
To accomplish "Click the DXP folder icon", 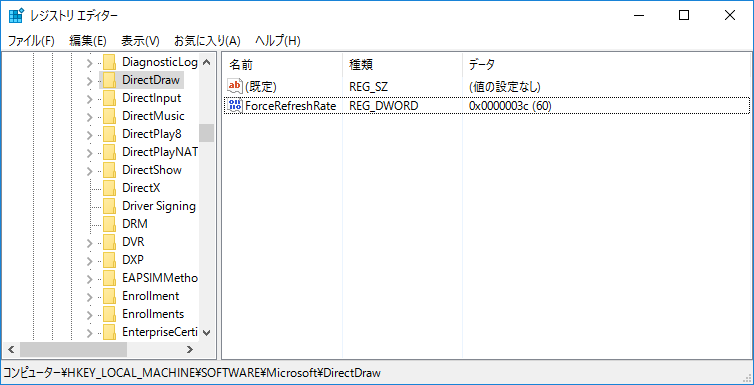I will click(110, 260).
